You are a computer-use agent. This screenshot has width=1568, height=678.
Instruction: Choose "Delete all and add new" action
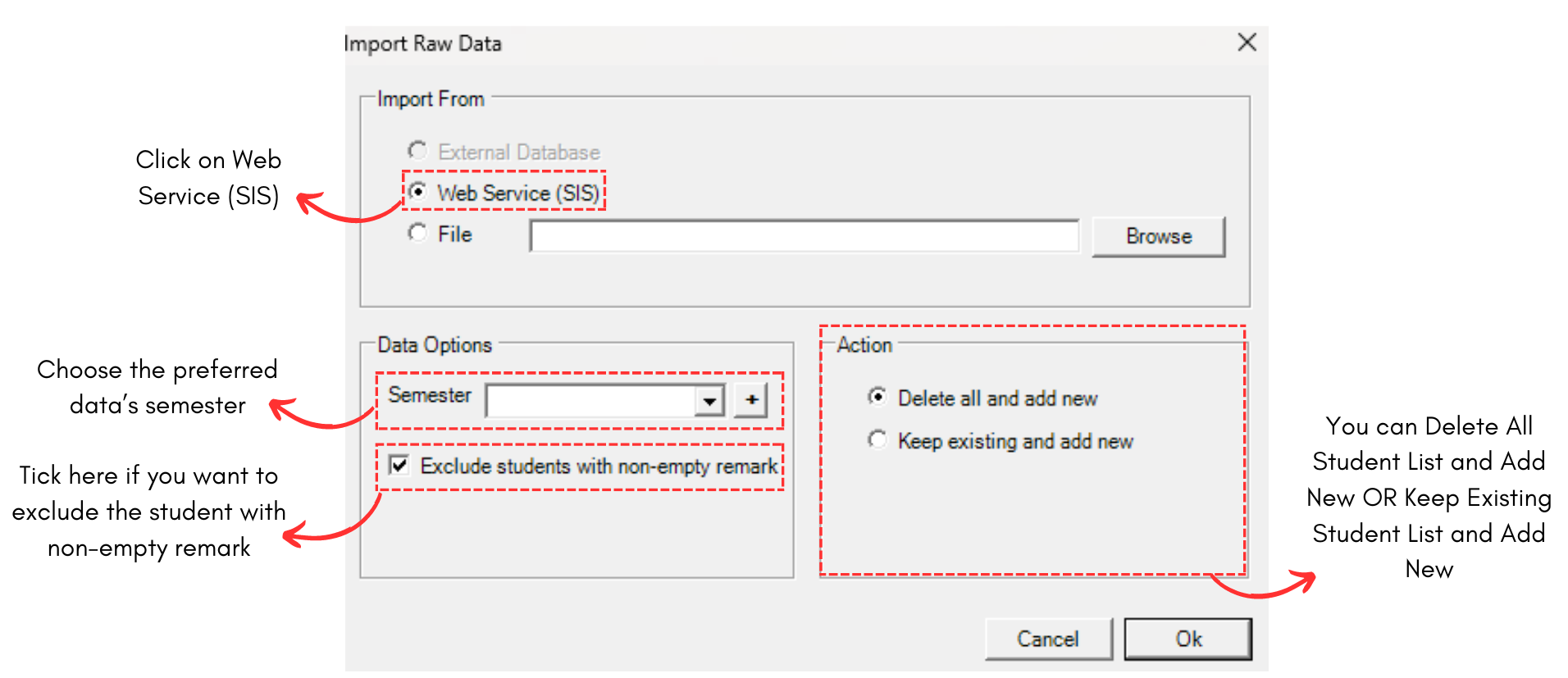click(x=877, y=397)
